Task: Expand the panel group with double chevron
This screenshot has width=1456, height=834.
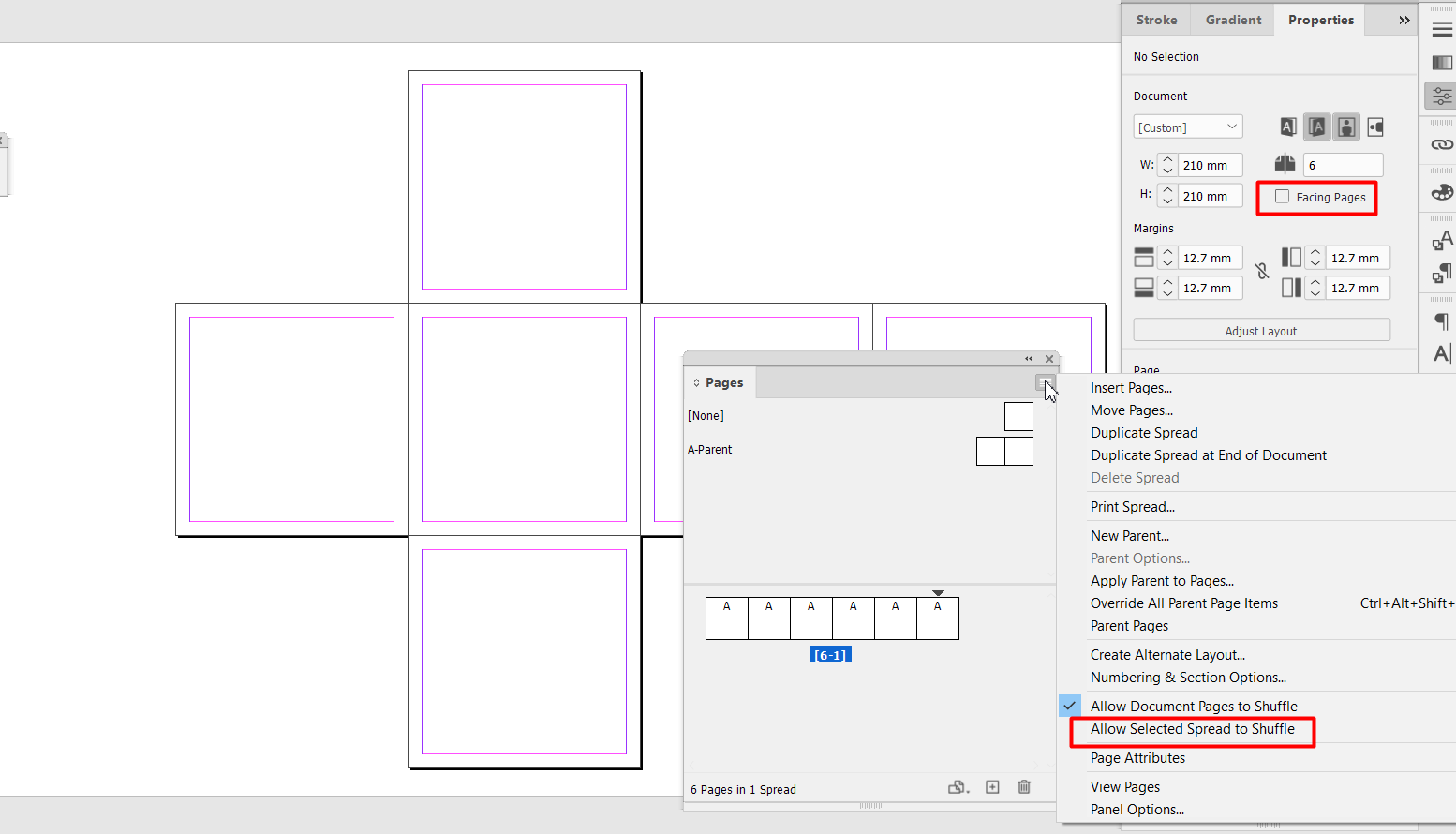Action: [x=1404, y=20]
